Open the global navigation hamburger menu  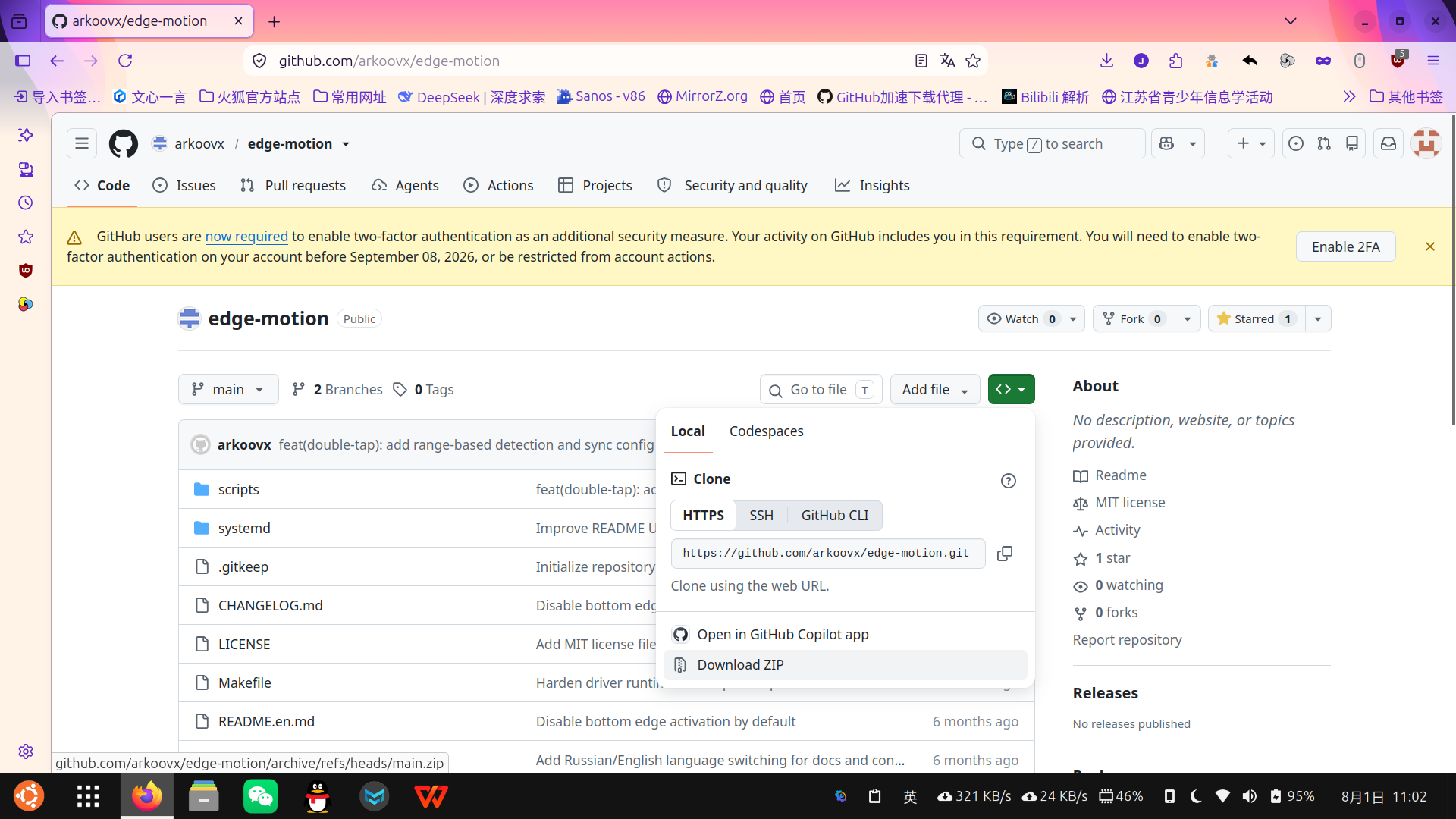click(82, 143)
